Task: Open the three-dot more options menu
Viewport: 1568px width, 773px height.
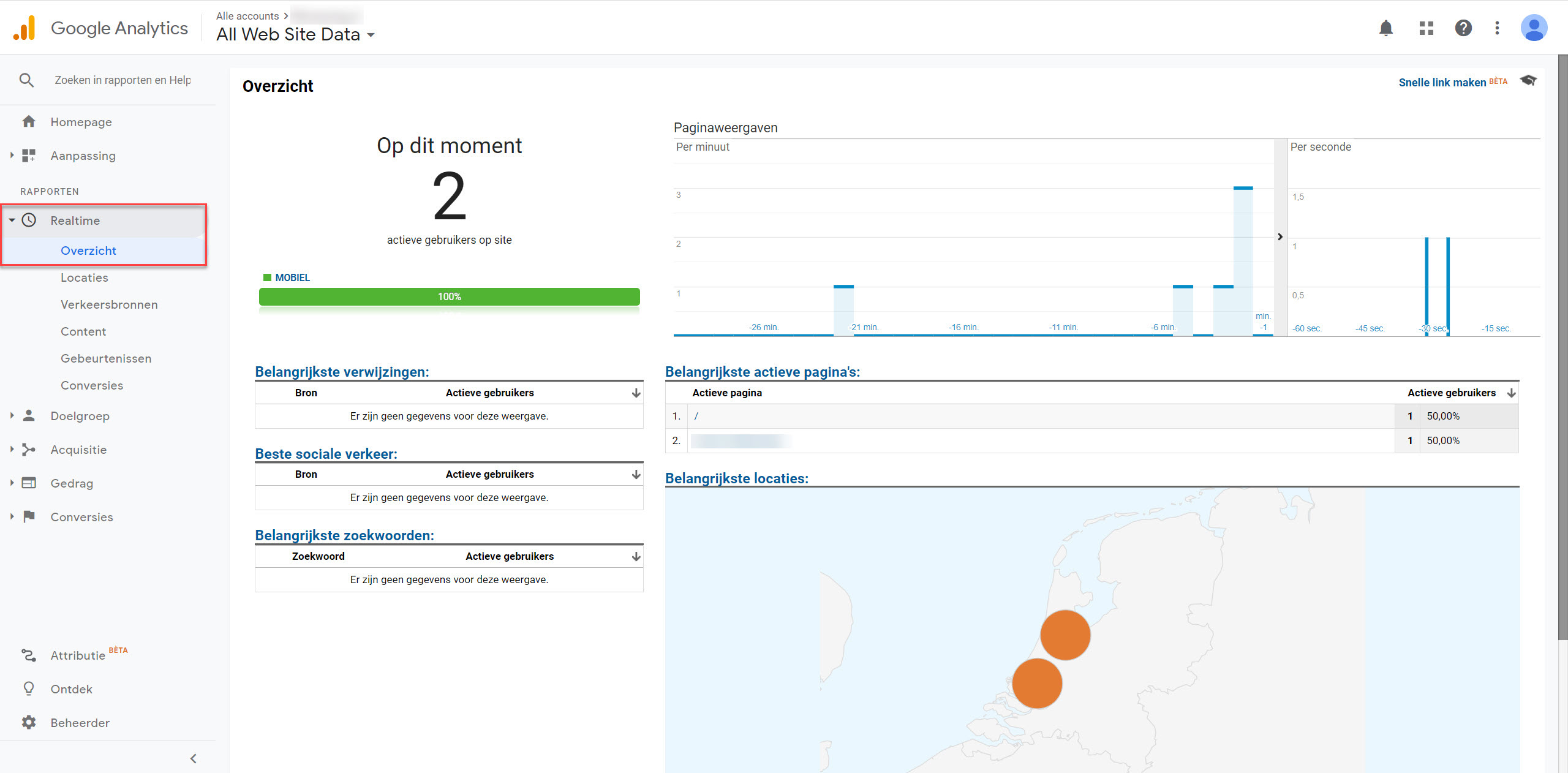Action: [x=1497, y=28]
